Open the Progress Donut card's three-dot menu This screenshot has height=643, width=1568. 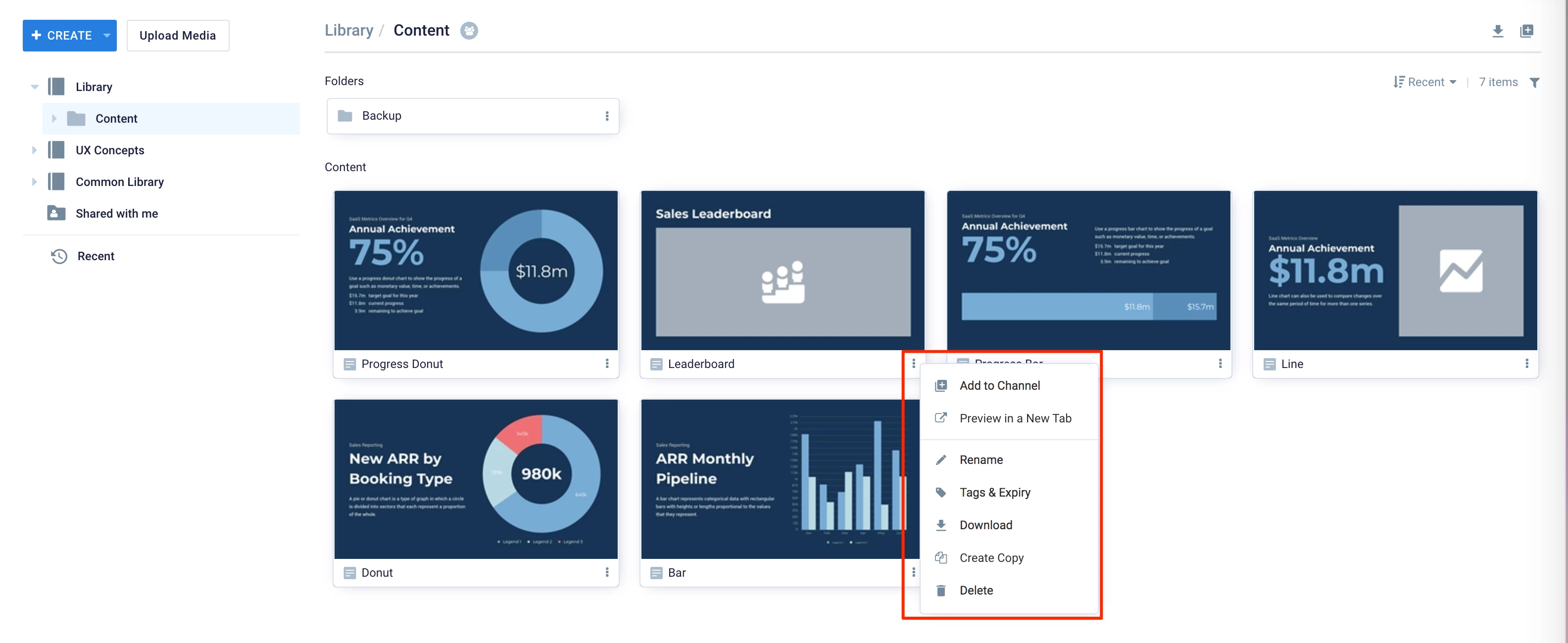pos(606,364)
